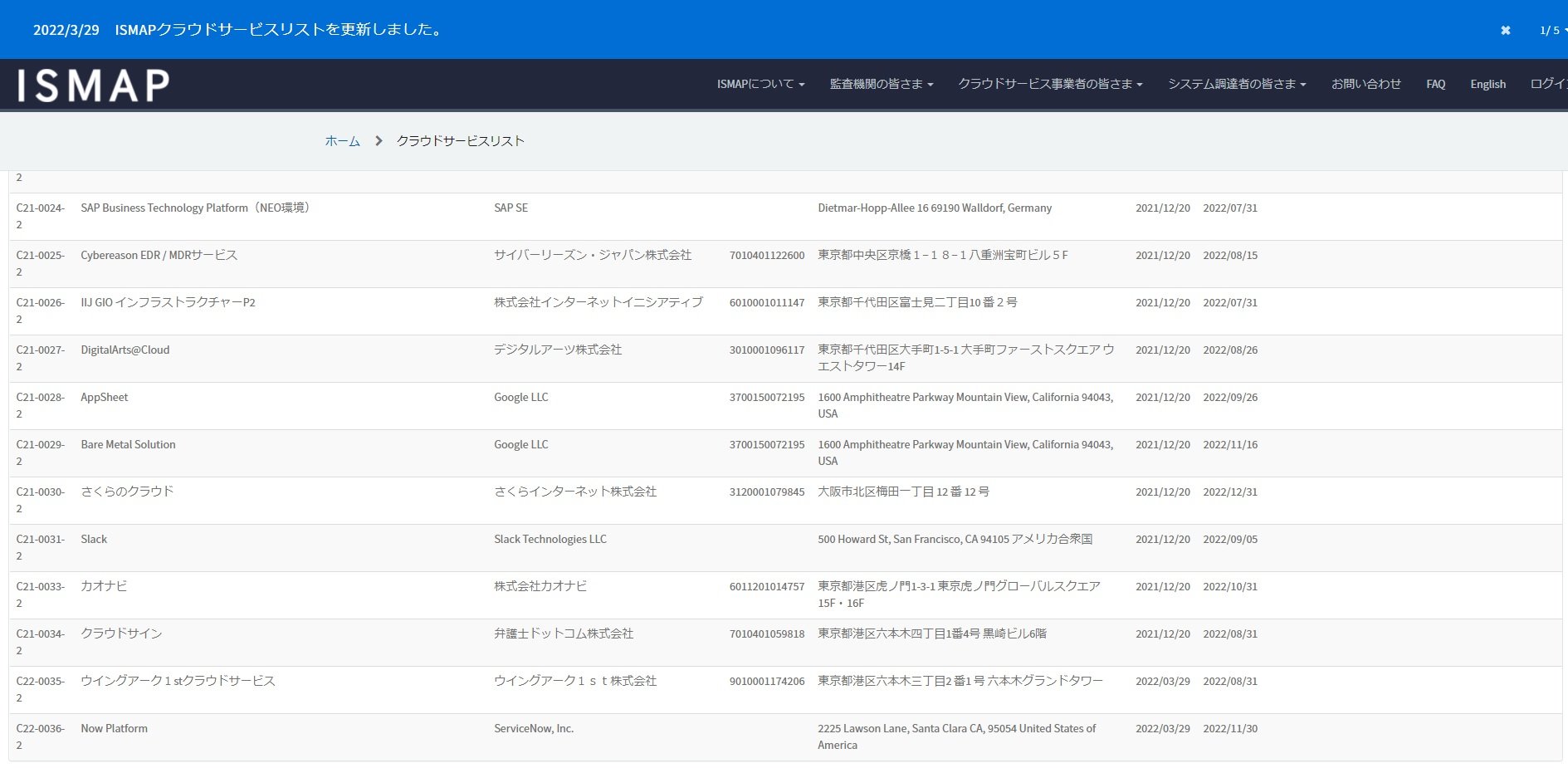1568x768 pixels.
Task: Click Google LLC in the AppSheet row
Action: point(520,397)
